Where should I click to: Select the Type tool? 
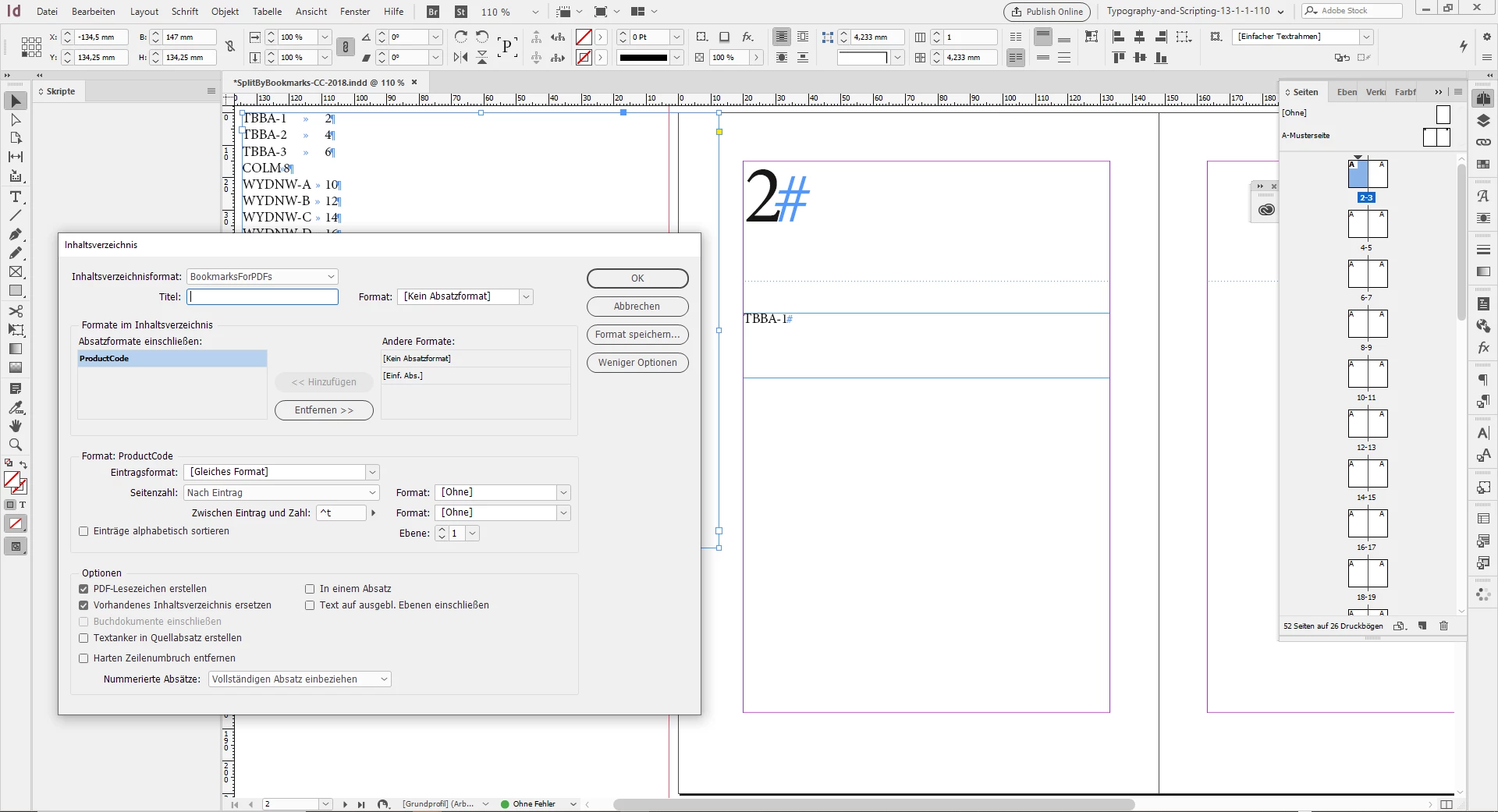(x=16, y=197)
